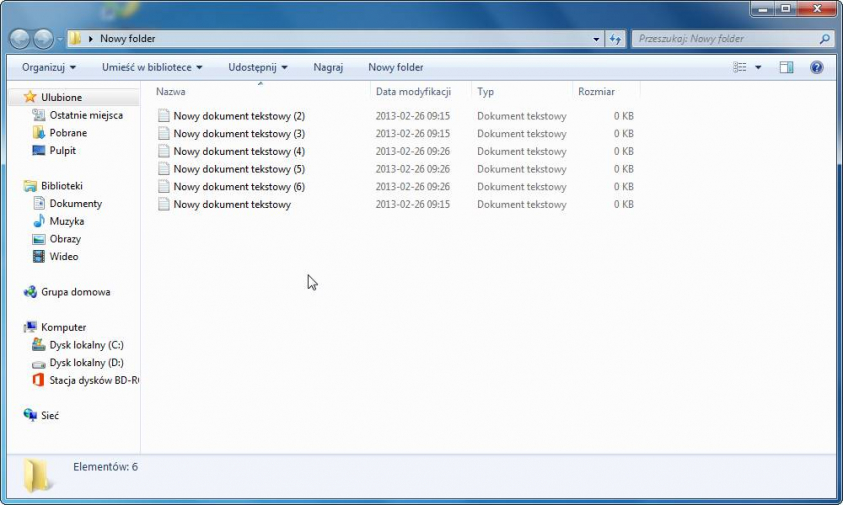The image size is (843, 505).
Task: Toggle the preview pane icon
Action: 786,67
